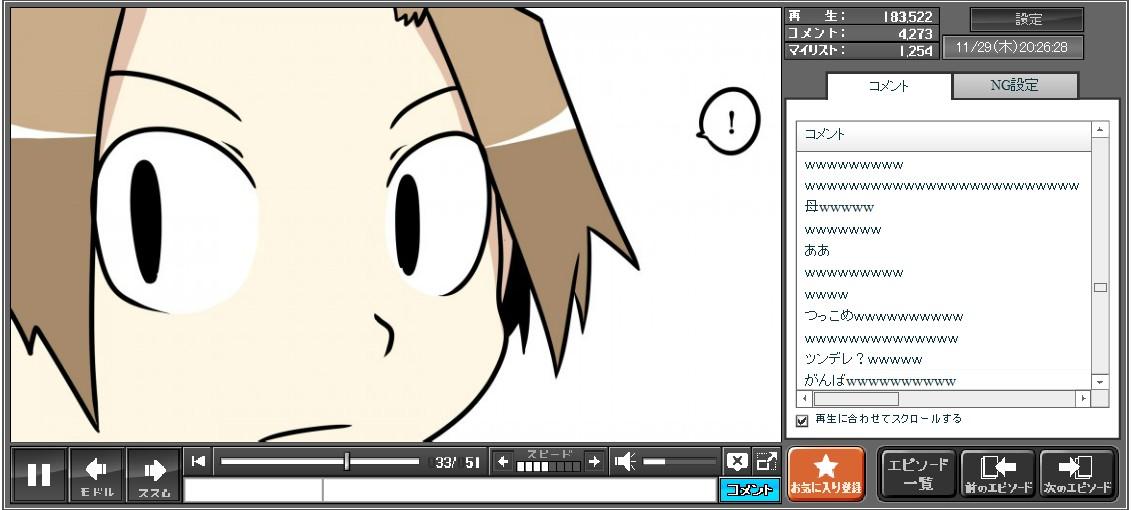The width and height of the screenshot is (1131, 510).
Task: Hide on-screen comments with the X bubble icon
Action: pyautogui.click(x=737, y=461)
